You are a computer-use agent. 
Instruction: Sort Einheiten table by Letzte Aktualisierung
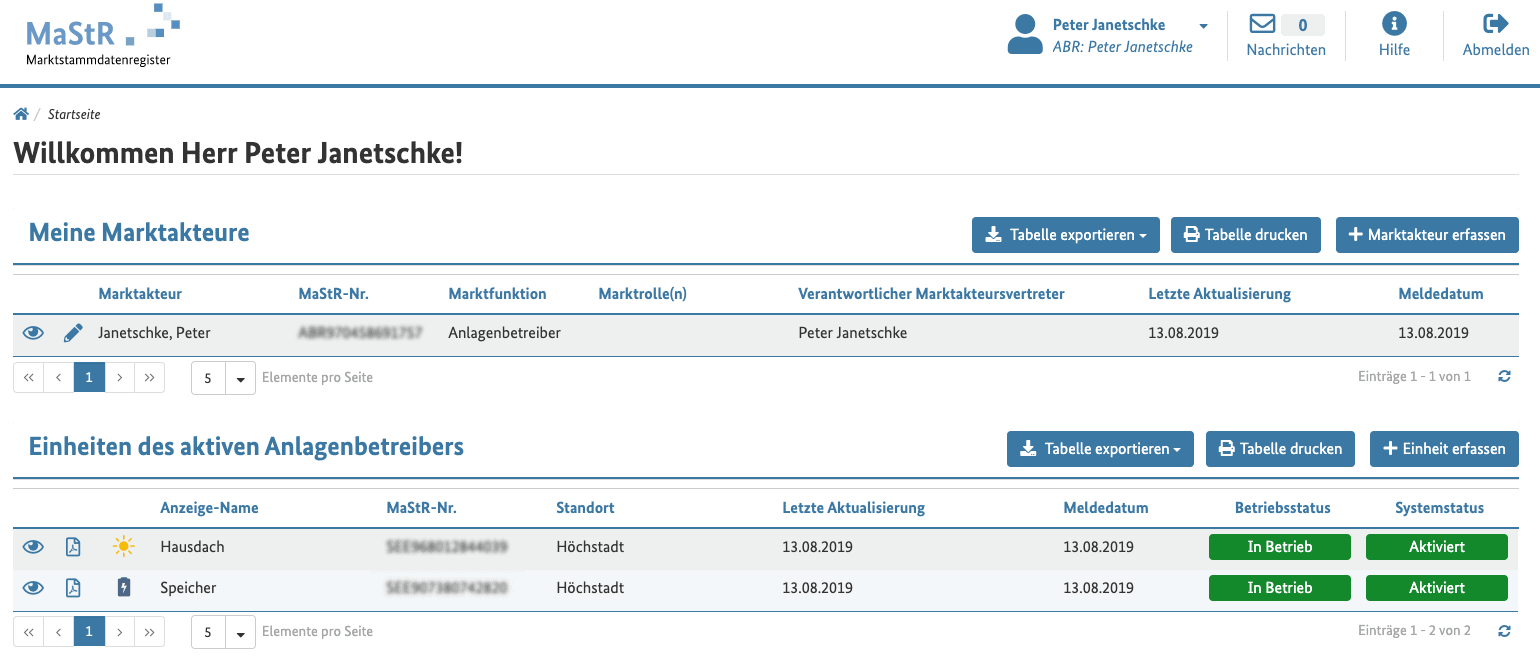point(853,508)
